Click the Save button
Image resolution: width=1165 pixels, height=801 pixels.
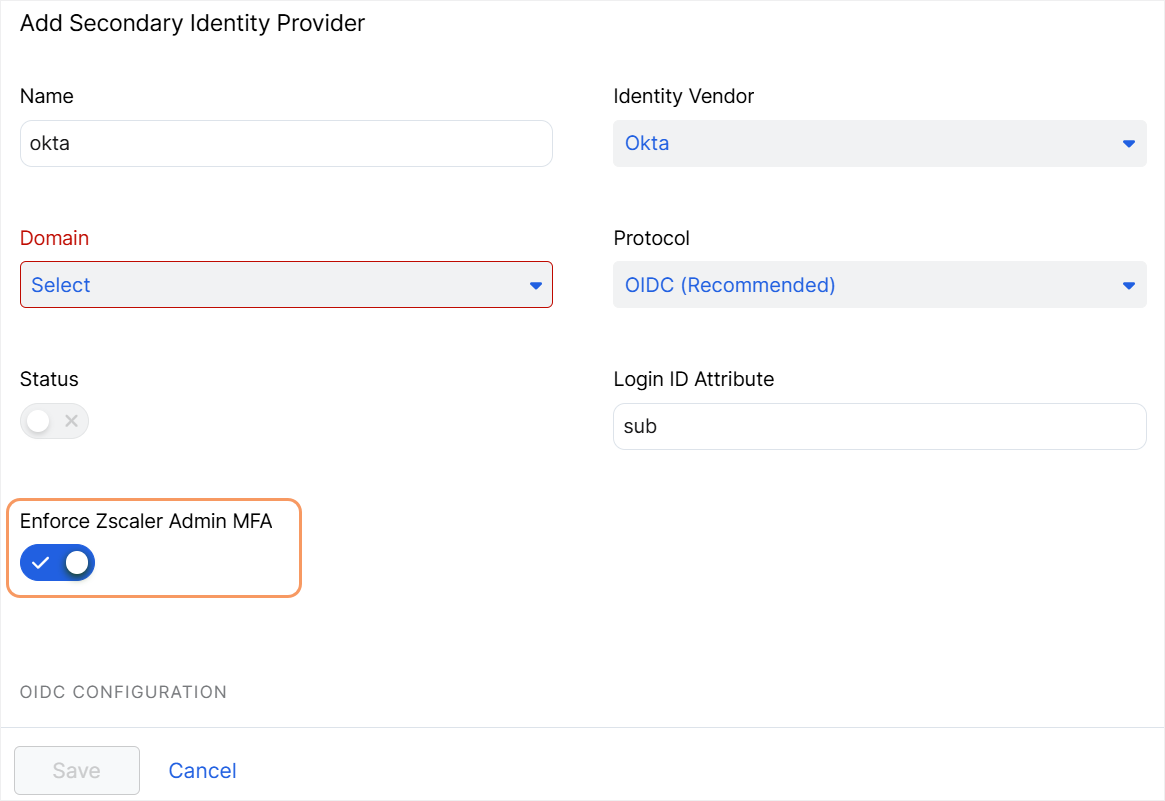76,770
